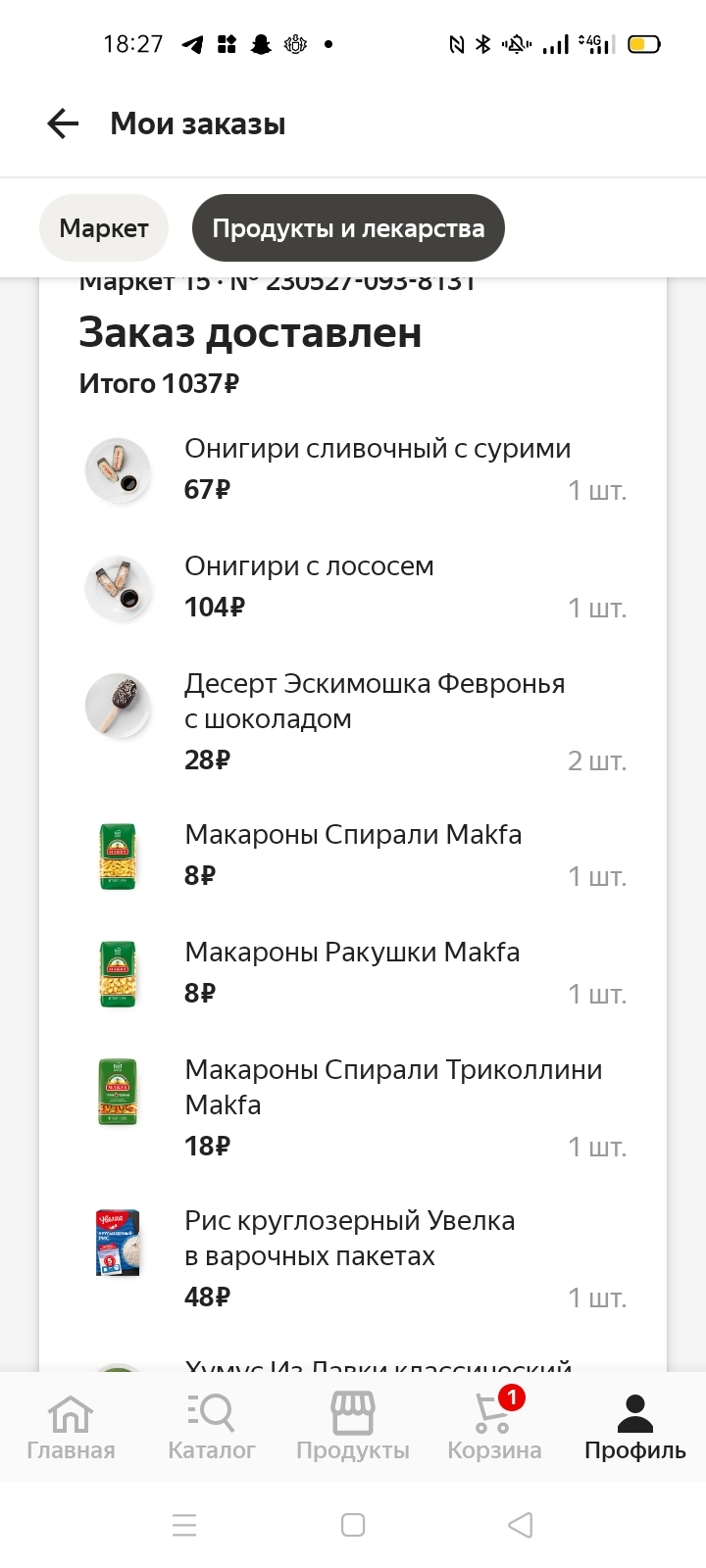This screenshot has height=1568, width=706.
Task: Tap the Android home square icon
Action: [x=353, y=1525]
